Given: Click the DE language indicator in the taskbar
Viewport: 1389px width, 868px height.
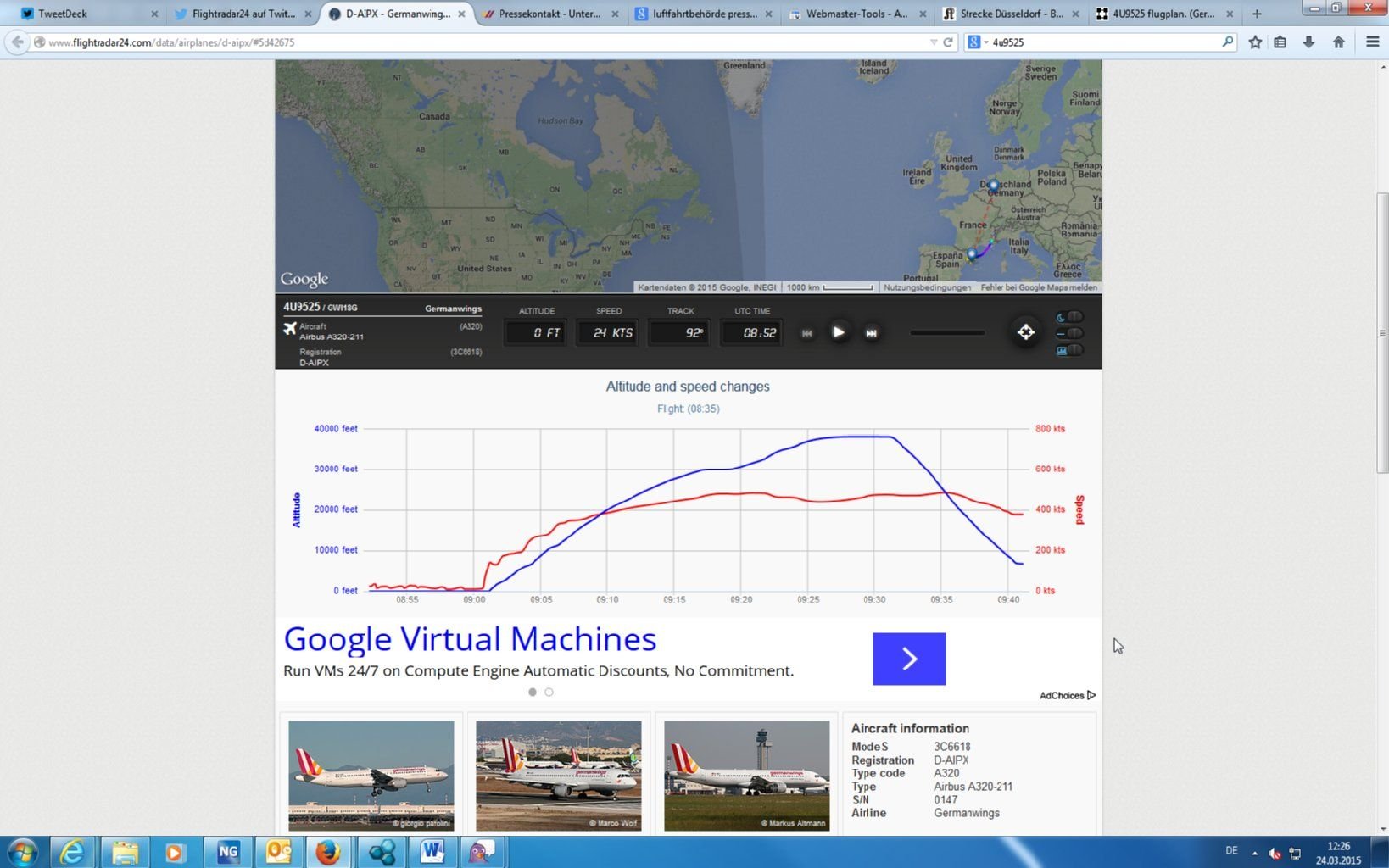Looking at the screenshot, I should pos(1231,851).
